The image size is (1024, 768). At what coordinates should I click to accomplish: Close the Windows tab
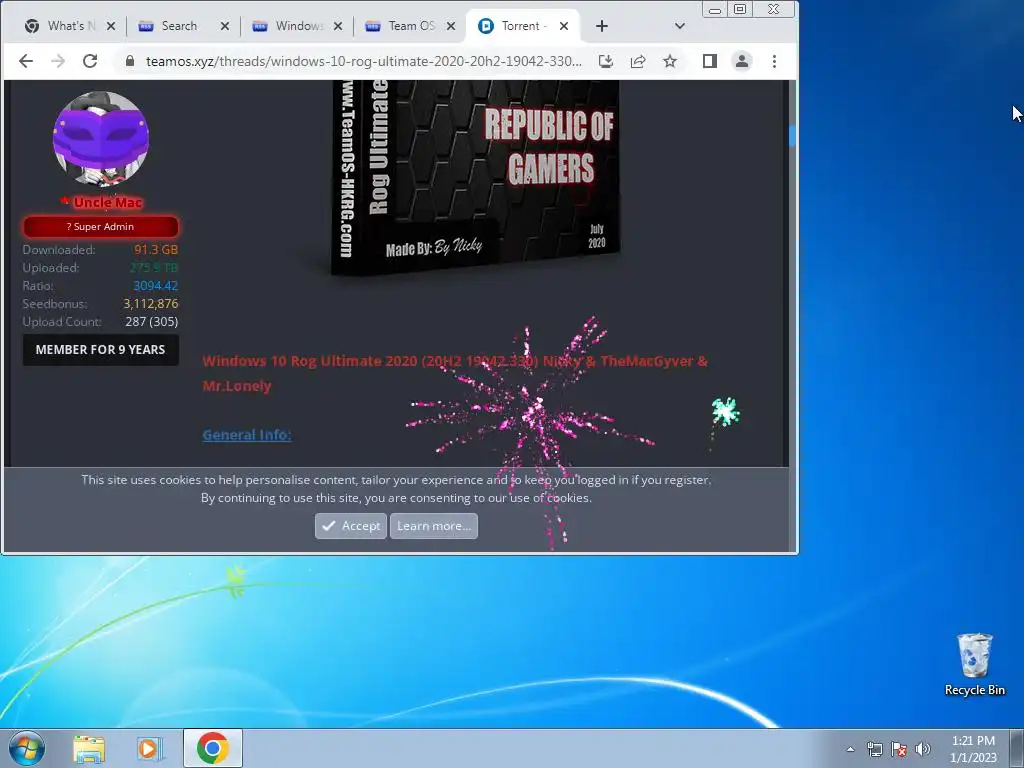338,26
